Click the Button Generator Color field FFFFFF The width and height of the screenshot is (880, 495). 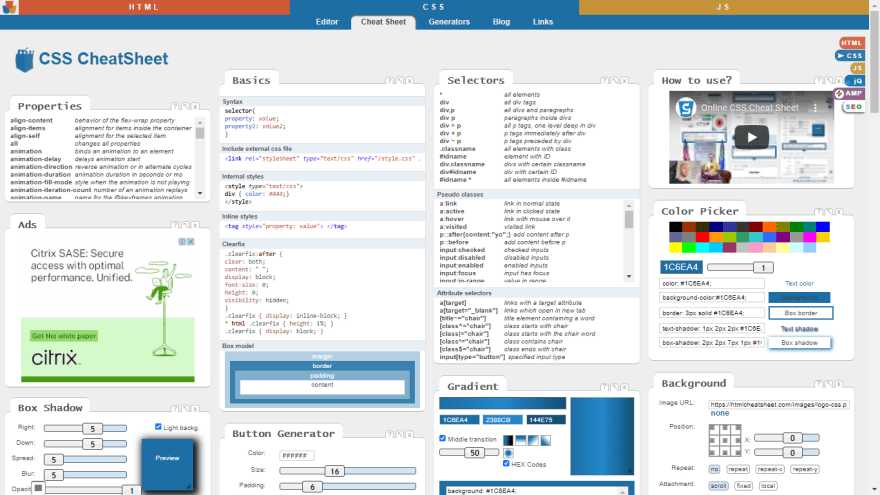(296, 455)
